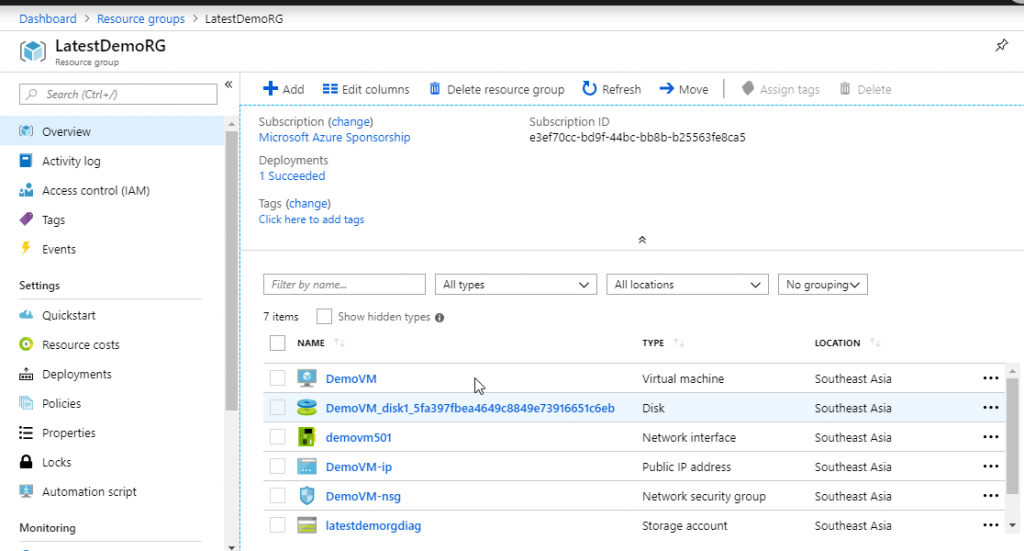Check the DemoVM-ip row checkbox
The height and width of the screenshot is (551, 1024).
(x=278, y=466)
